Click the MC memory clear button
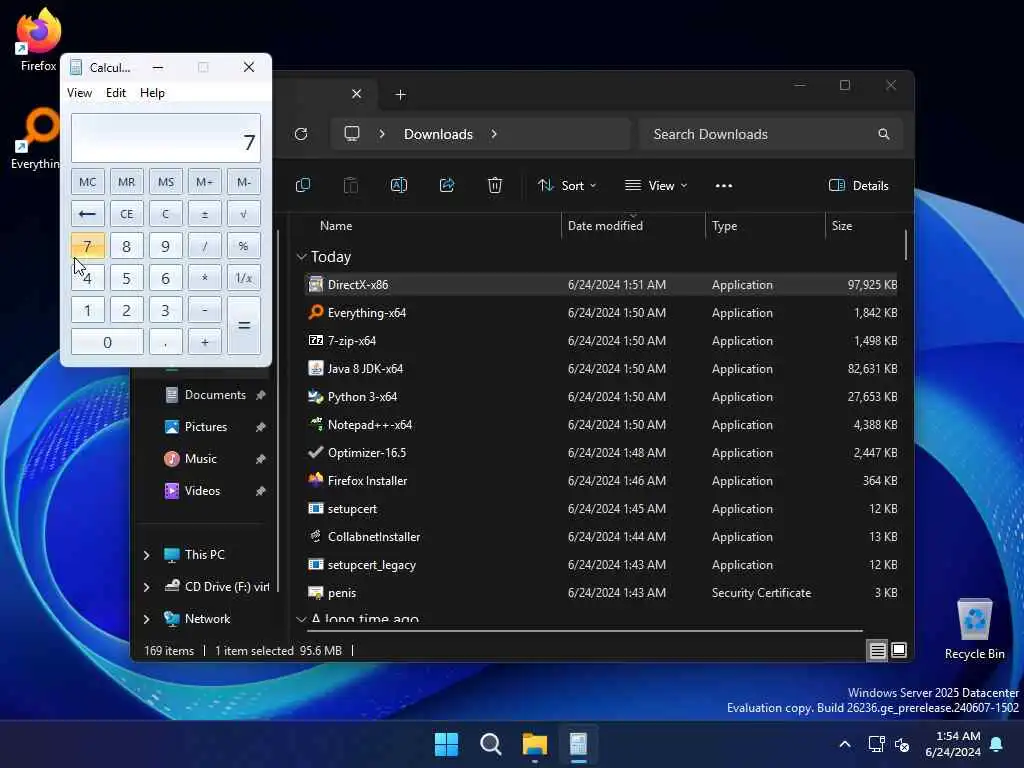 (x=88, y=182)
